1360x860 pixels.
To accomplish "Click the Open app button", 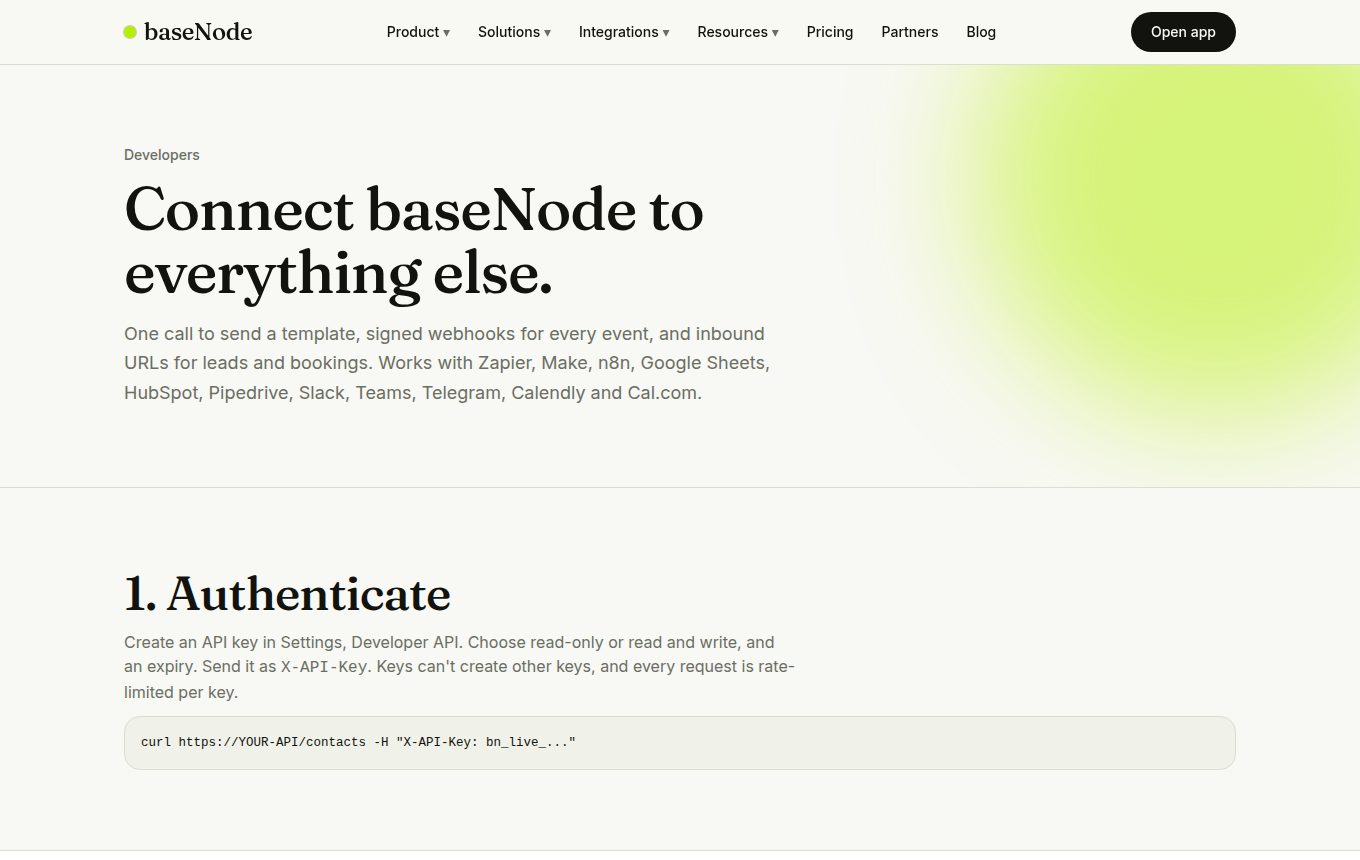I will [1183, 32].
